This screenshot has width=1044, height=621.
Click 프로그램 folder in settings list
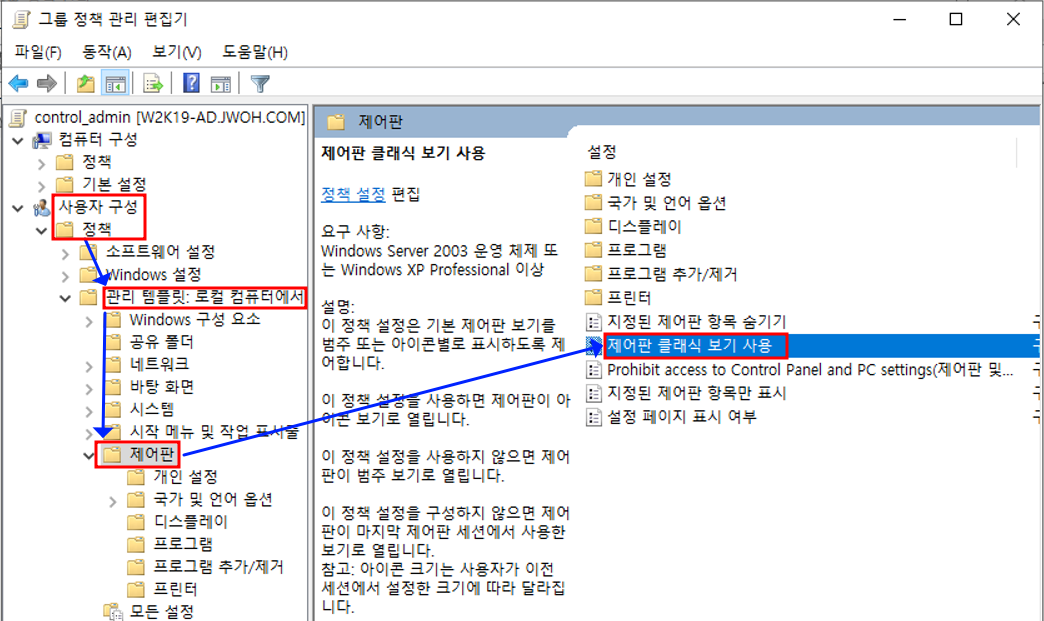[x=637, y=250]
